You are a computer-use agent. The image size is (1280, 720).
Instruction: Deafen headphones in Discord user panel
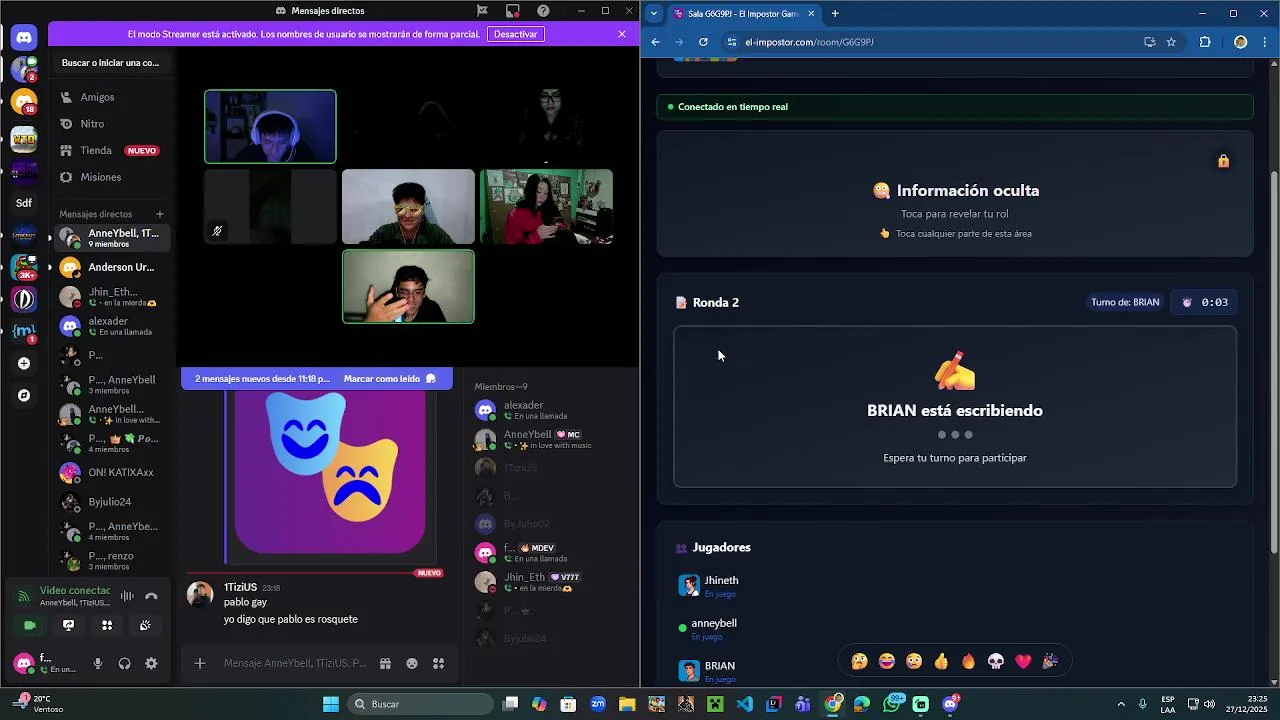(x=124, y=663)
